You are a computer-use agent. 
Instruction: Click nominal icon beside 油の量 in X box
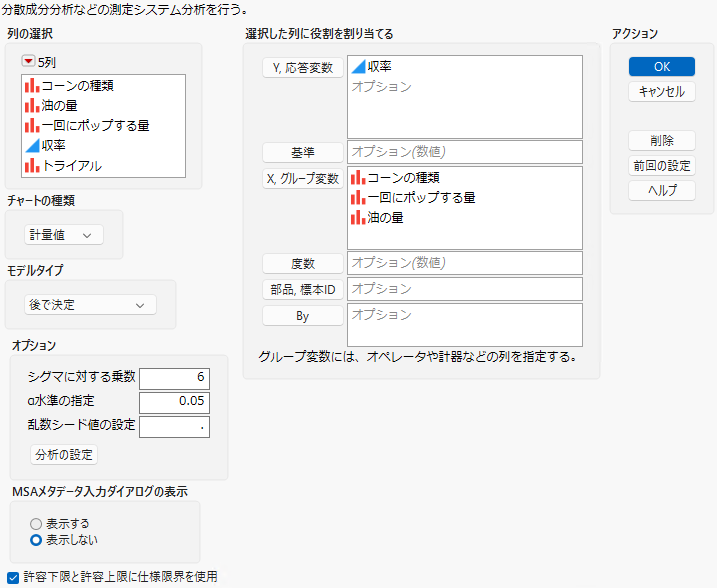coord(358,217)
